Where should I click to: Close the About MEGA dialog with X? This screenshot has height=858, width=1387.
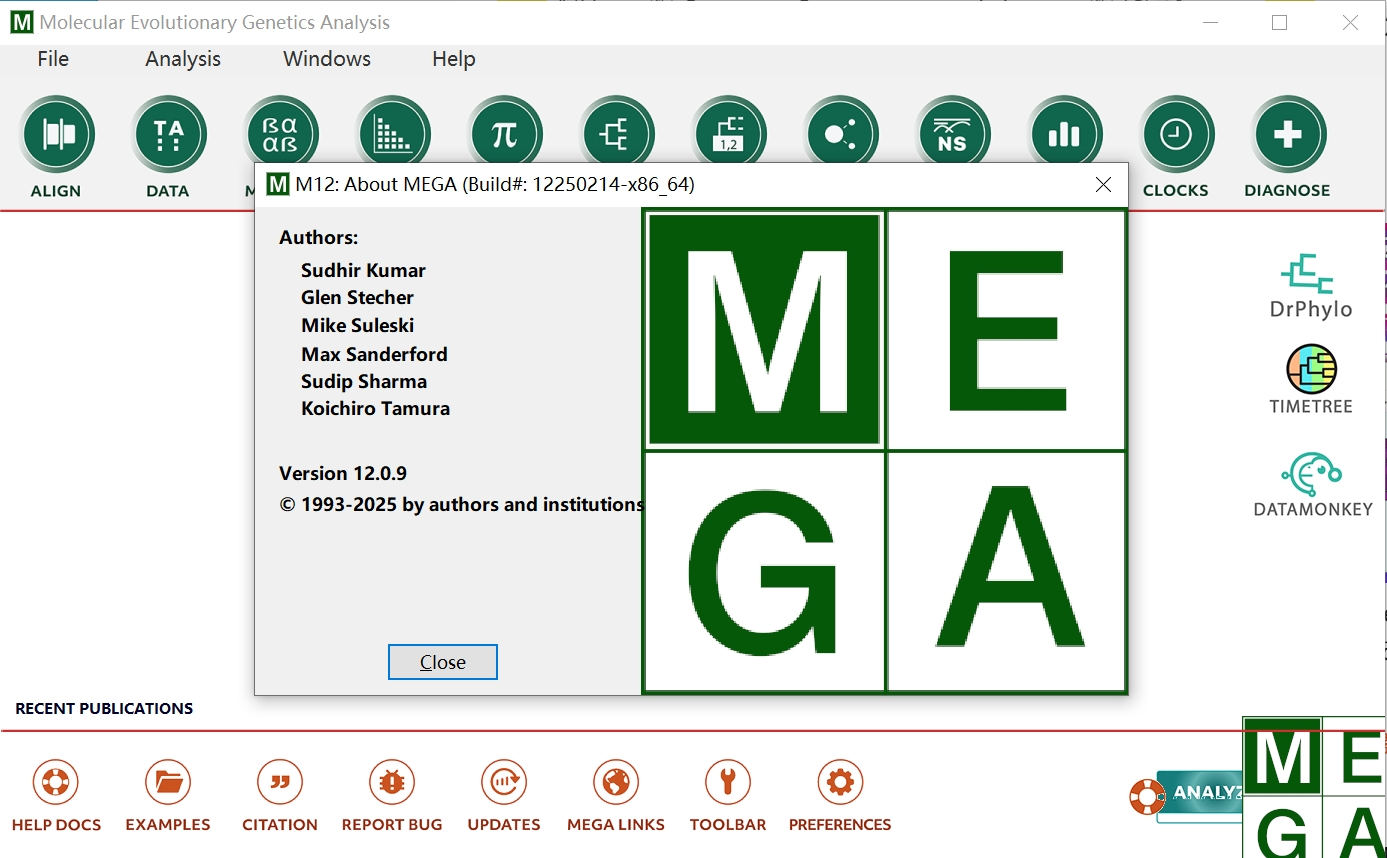click(x=1103, y=185)
